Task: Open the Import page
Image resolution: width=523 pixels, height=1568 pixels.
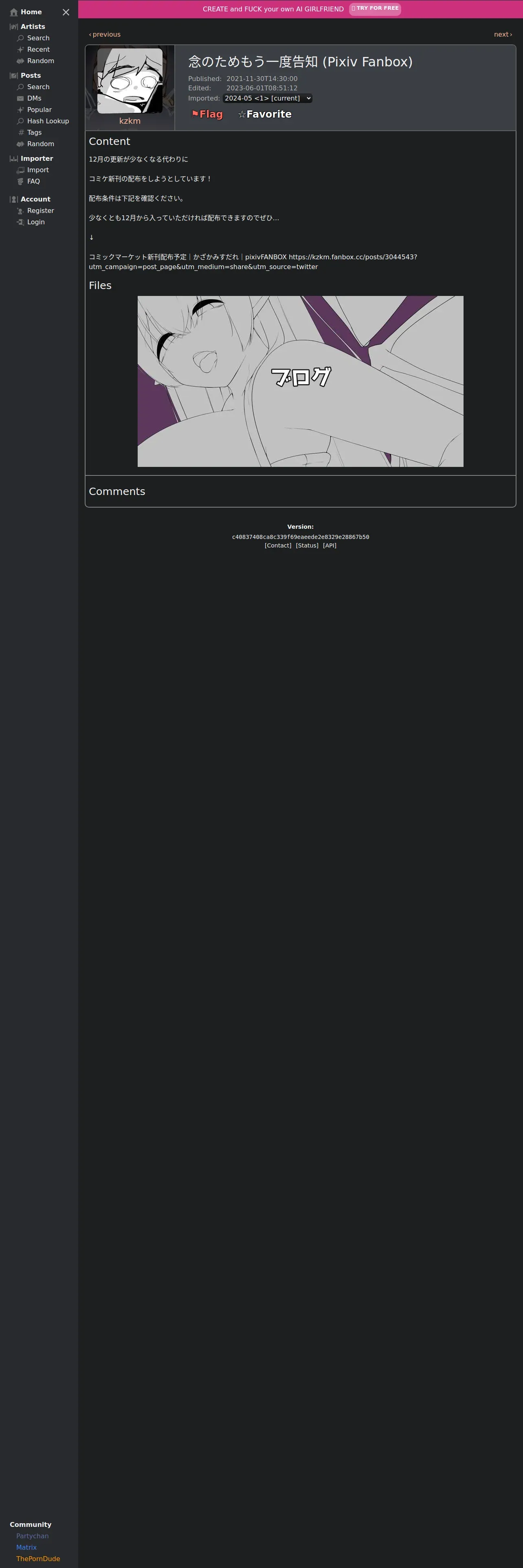Action: point(38,171)
